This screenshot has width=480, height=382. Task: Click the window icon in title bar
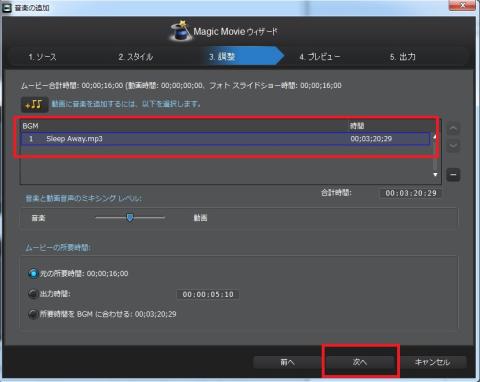coord(7,7)
